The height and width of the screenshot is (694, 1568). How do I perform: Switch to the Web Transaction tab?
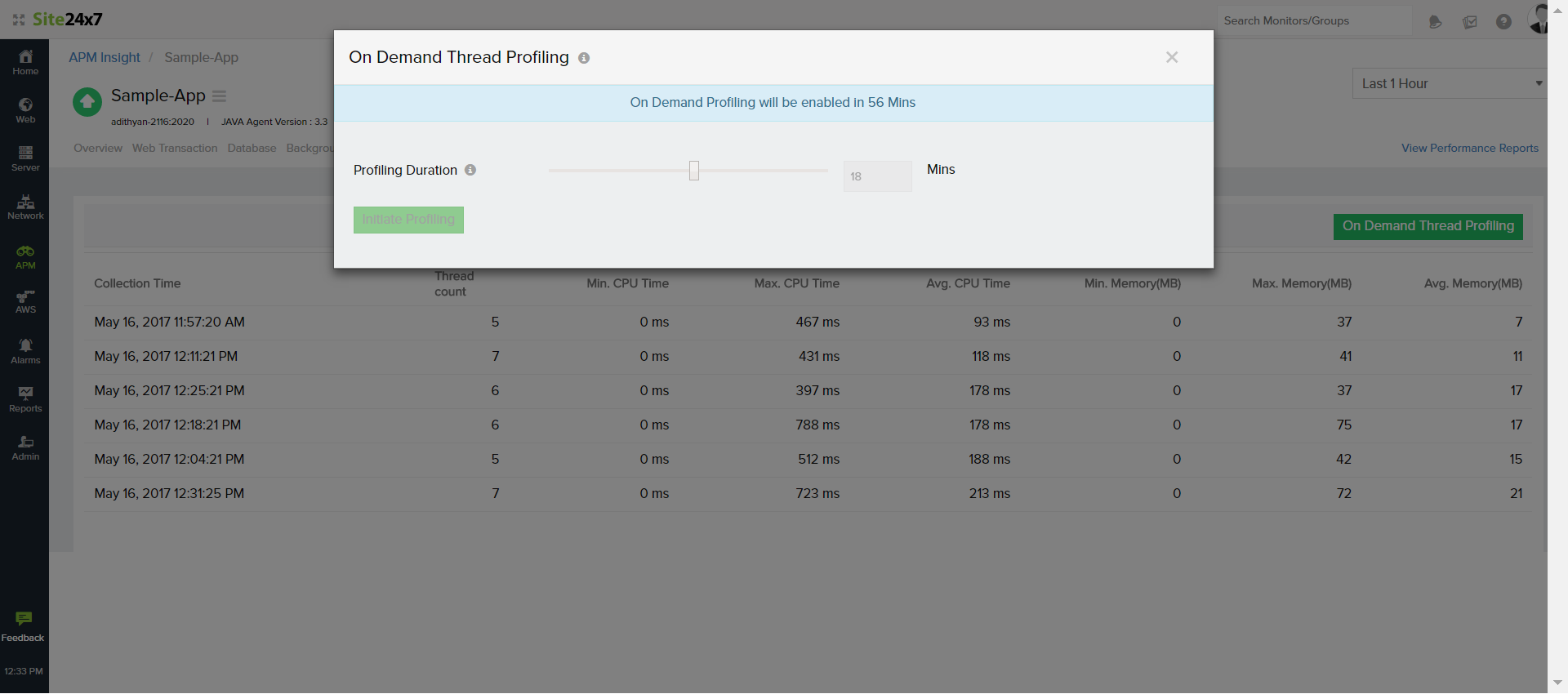175,148
